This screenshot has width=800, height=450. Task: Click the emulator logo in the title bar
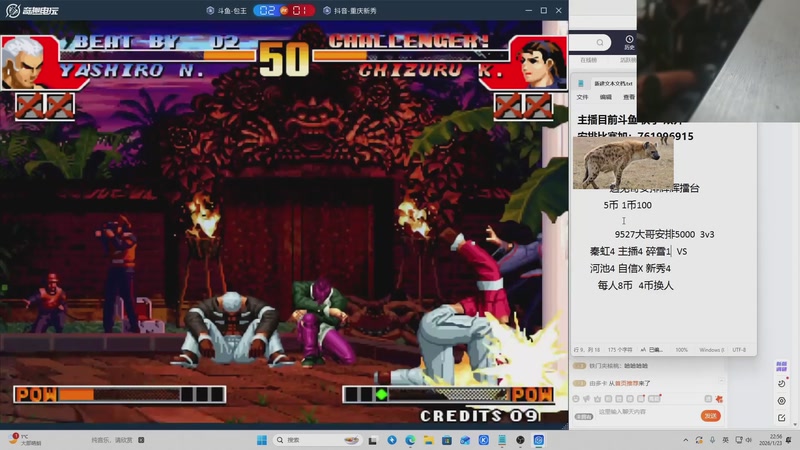click(32, 10)
